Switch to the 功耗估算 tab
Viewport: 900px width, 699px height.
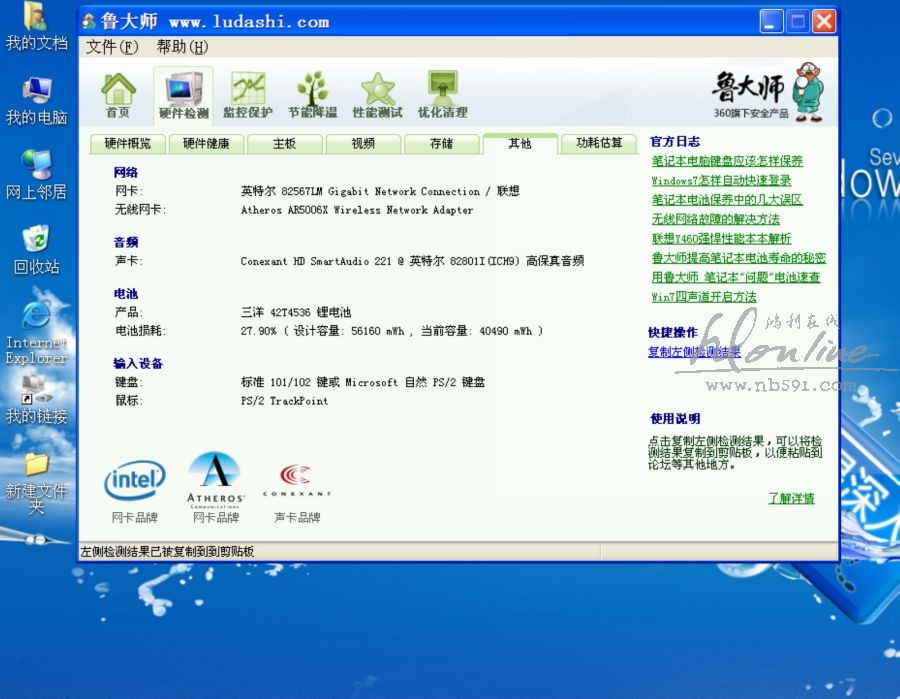[599, 144]
